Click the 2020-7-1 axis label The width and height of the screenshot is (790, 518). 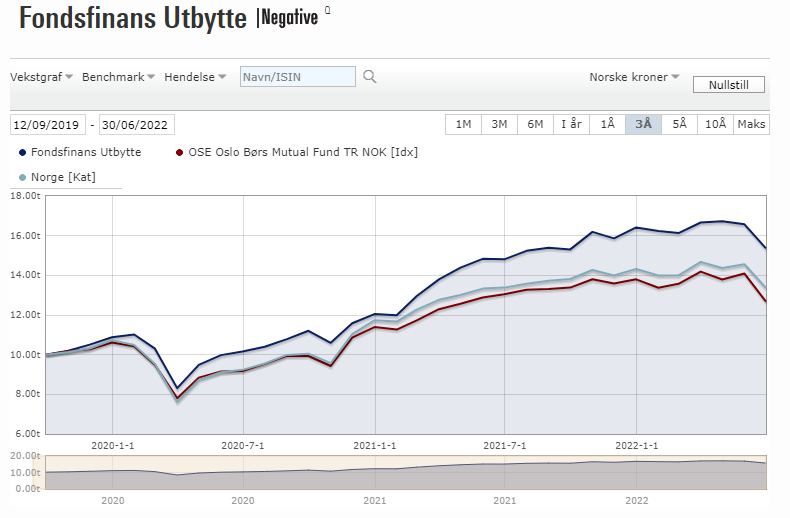point(243,446)
